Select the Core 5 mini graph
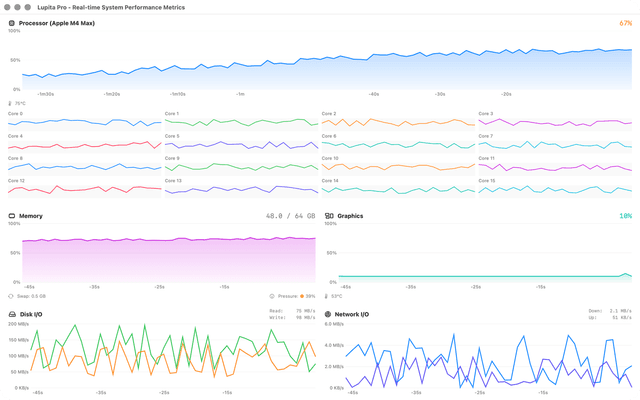The width and height of the screenshot is (640, 400). tap(241, 144)
